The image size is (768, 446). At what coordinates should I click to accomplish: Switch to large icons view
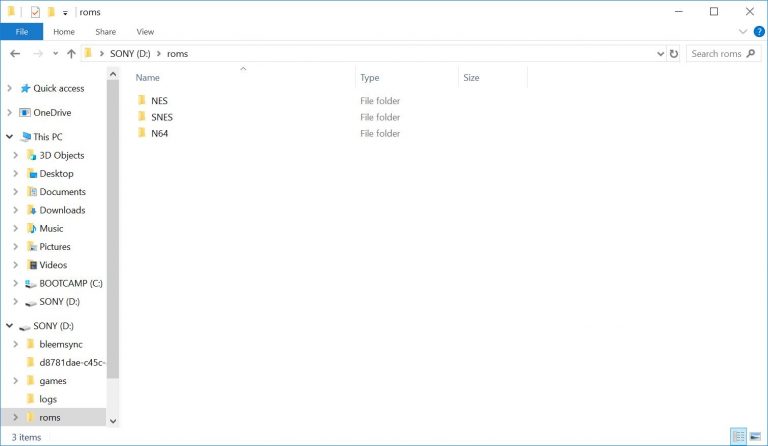[x=755, y=437]
